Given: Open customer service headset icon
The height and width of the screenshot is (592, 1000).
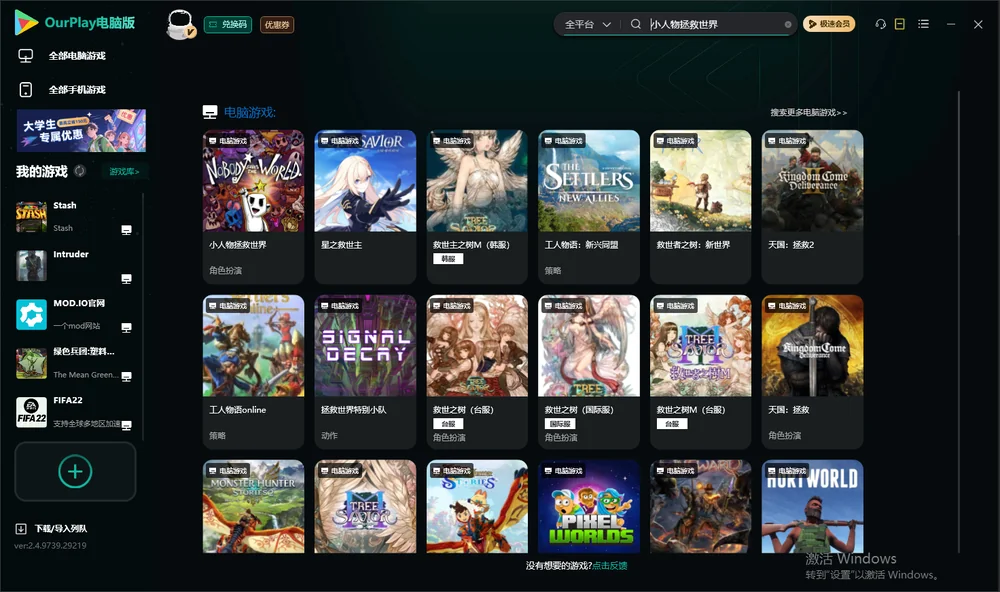Looking at the screenshot, I should point(881,24).
